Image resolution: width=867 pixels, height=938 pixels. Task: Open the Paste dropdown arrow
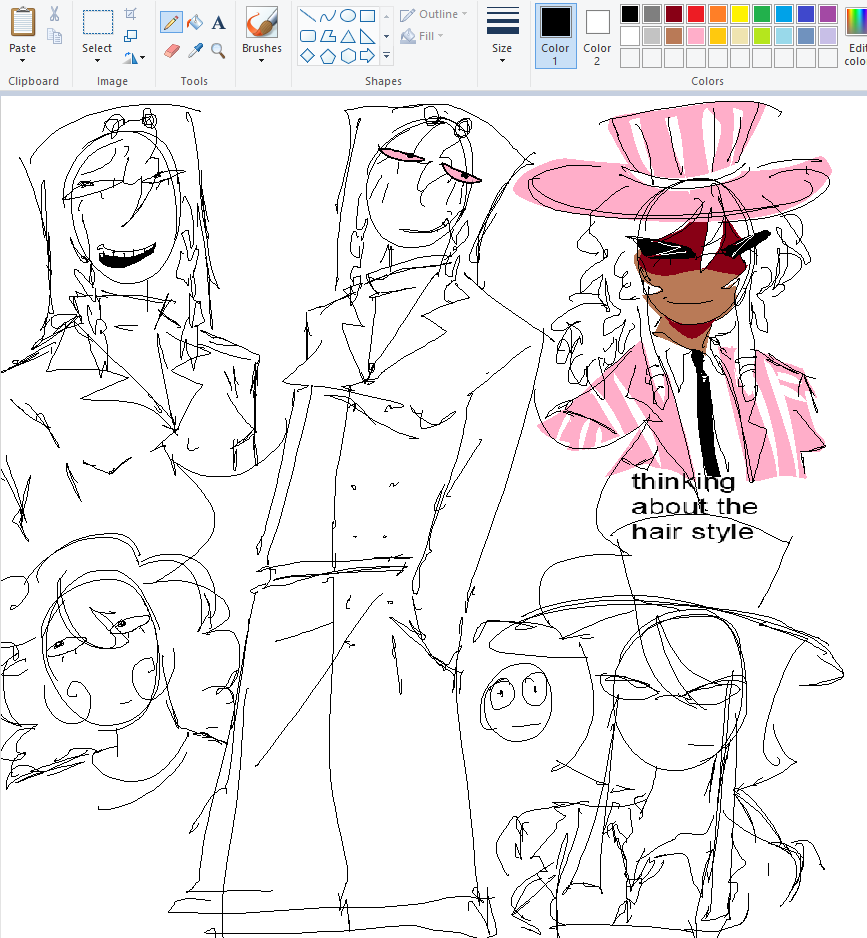click(x=23, y=61)
